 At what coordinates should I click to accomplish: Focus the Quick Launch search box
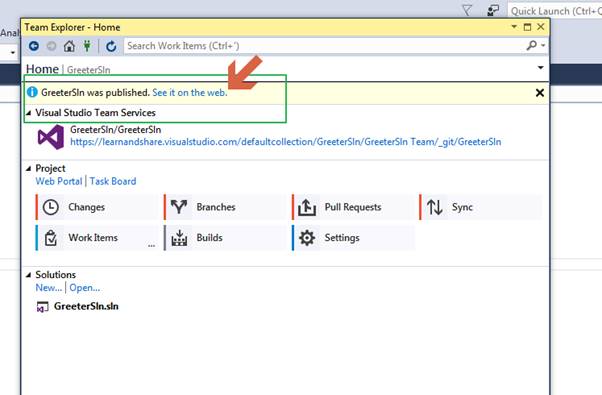556,11
